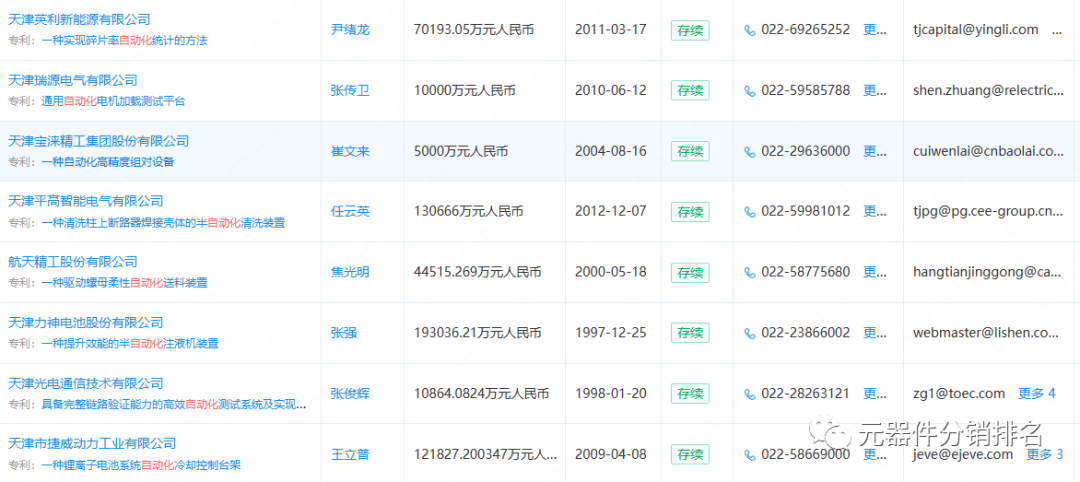Open legal representative 张传卫
1080x482 pixels.
click(x=351, y=90)
